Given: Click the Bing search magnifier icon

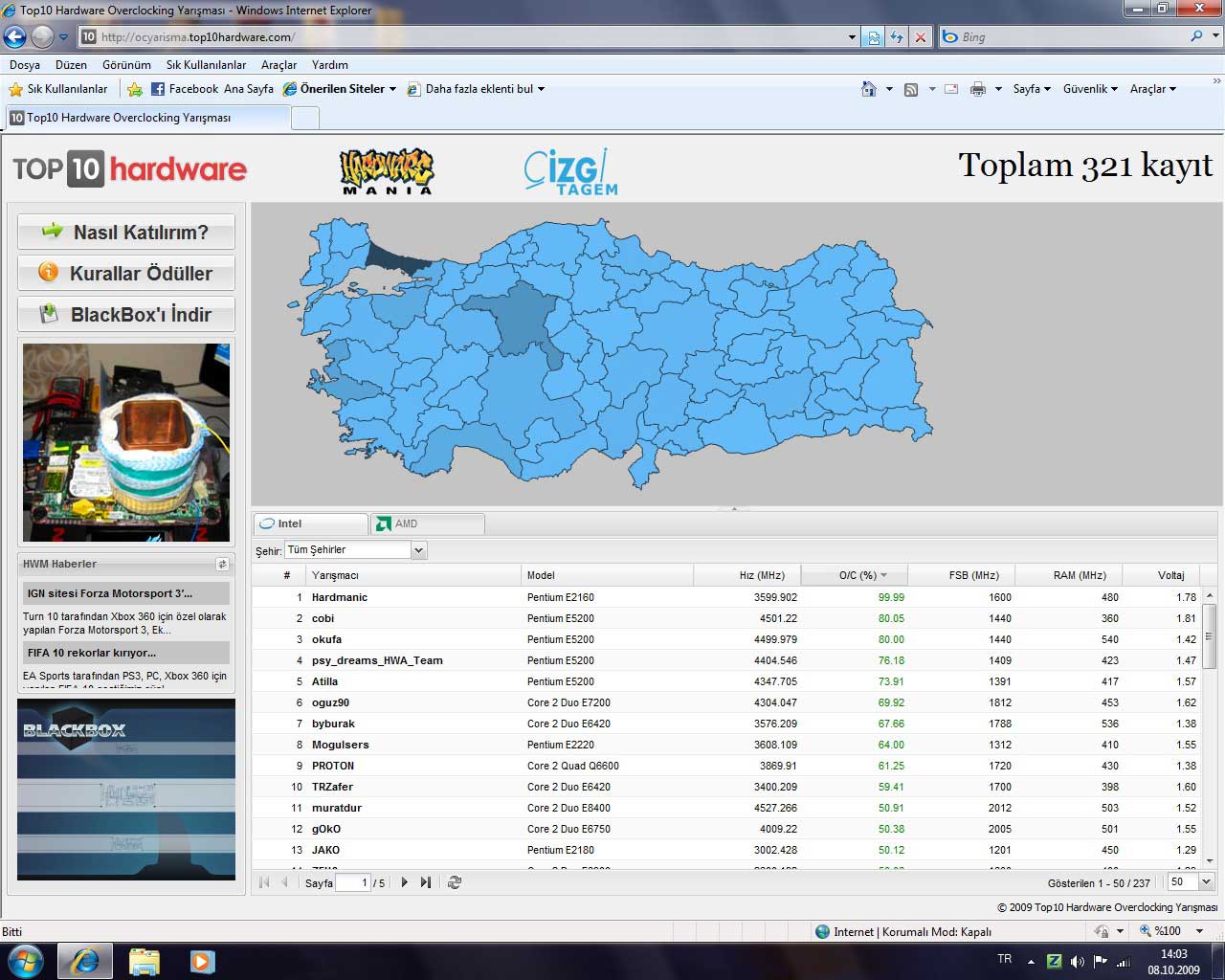Looking at the screenshot, I should (x=1196, y=36).
